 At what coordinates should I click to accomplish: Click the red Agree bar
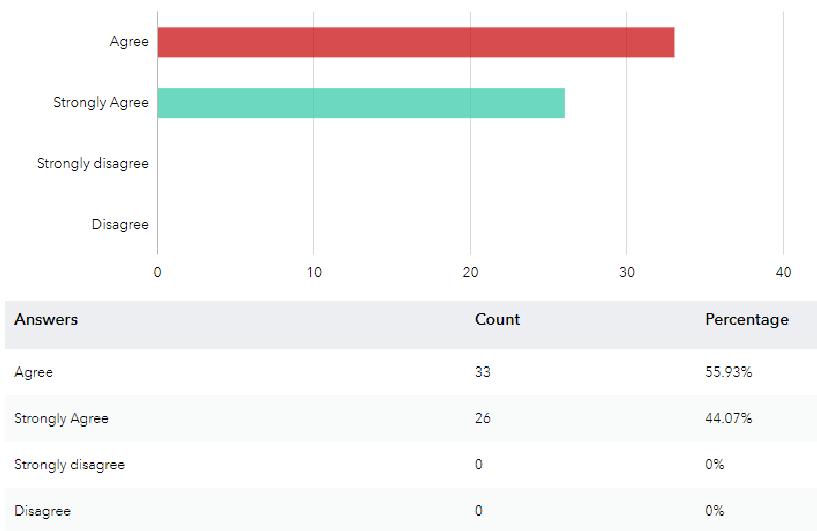point(416,42)
